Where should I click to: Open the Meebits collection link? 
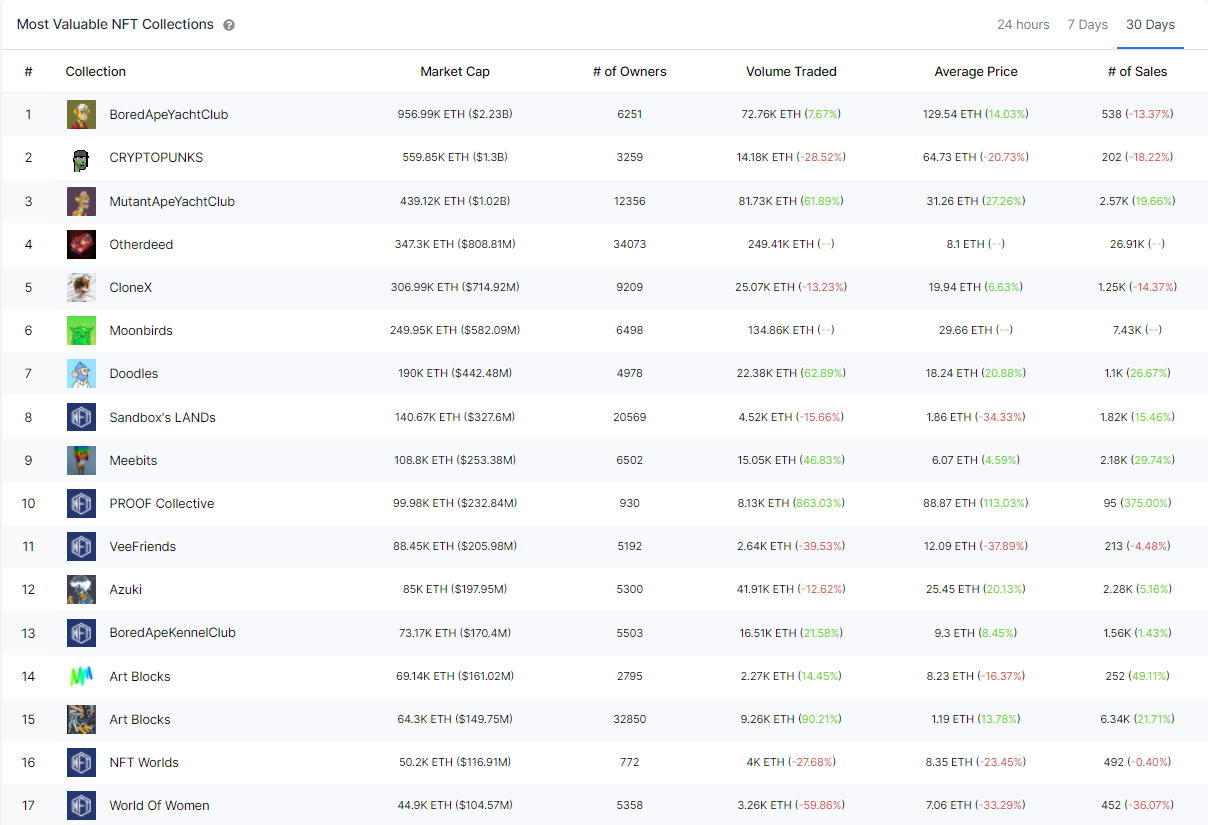pos(133,460)
